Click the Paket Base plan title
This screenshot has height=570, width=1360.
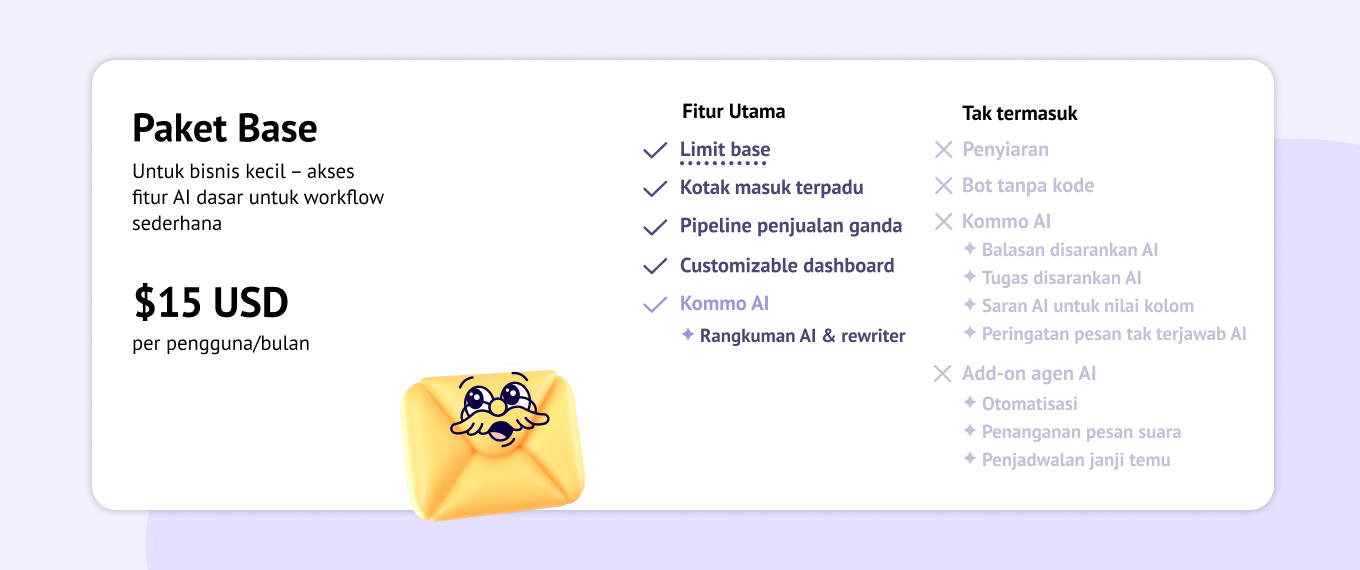click(225, 129)
